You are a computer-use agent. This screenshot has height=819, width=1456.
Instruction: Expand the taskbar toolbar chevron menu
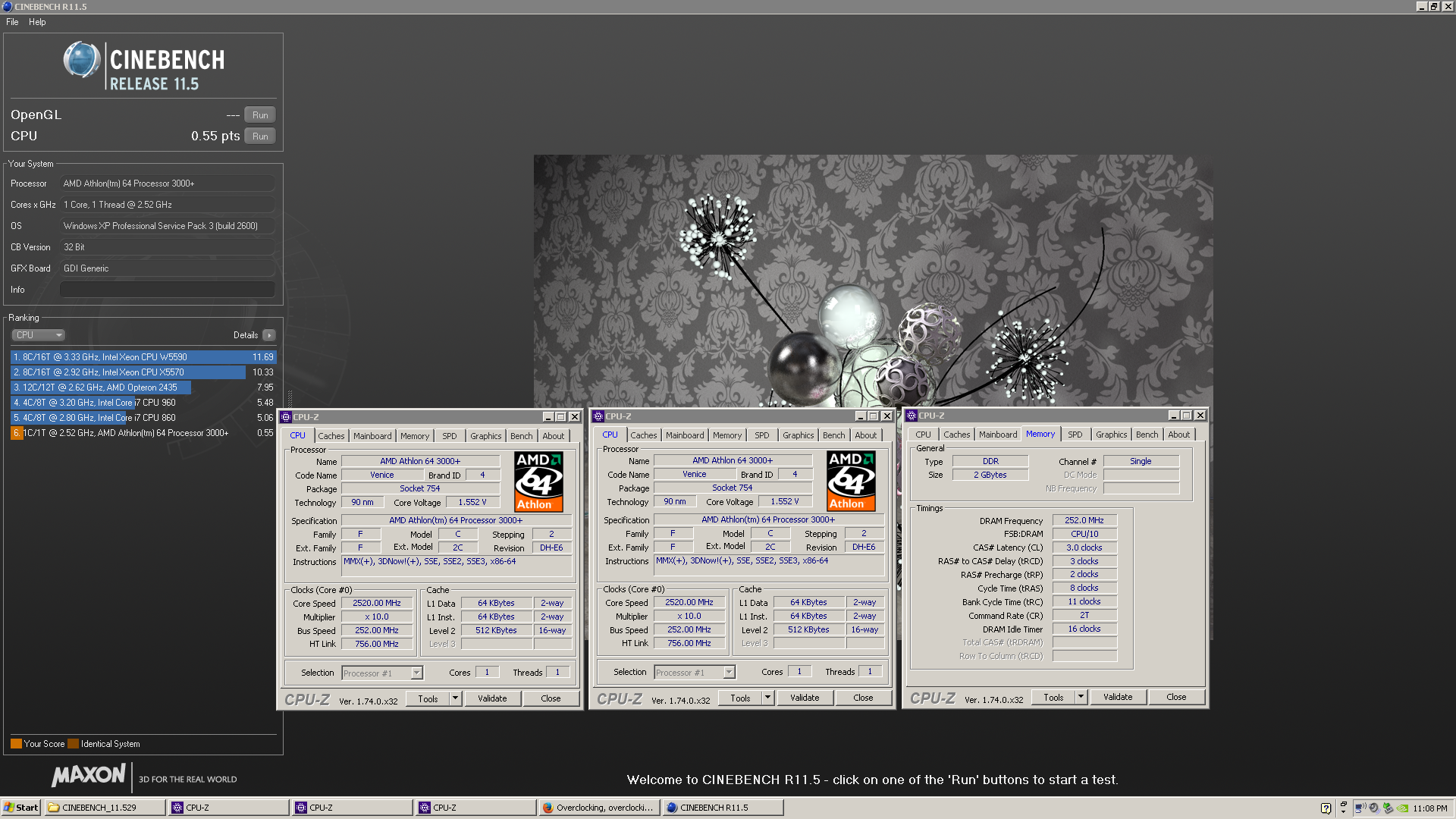tap(1343, 808)
